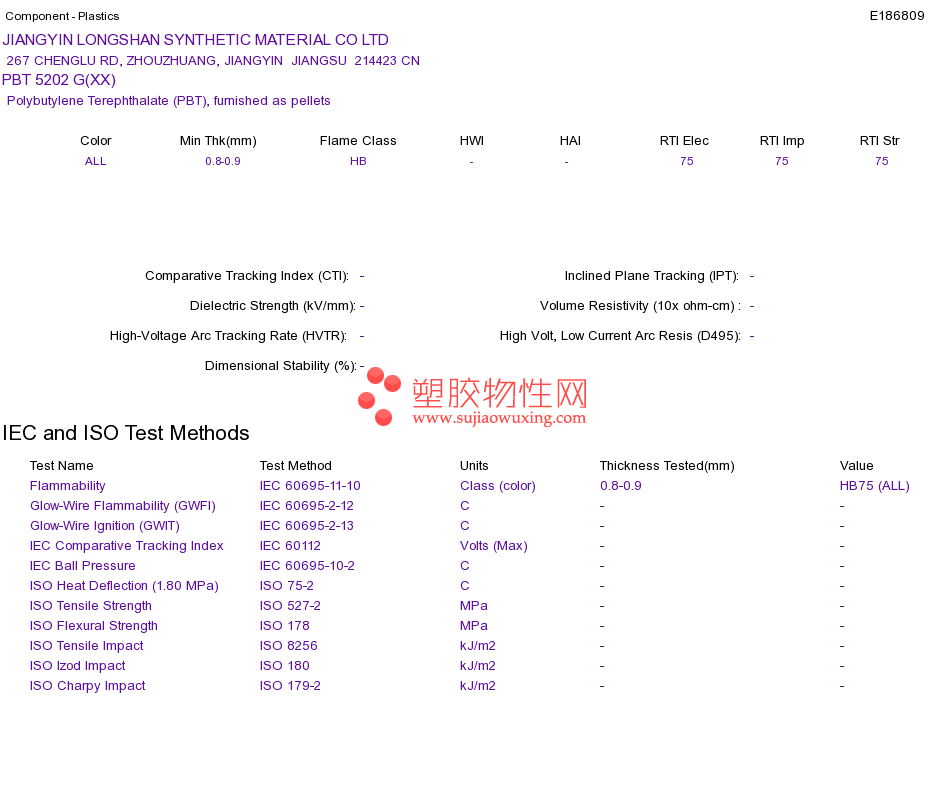Click the RTI Elec column header
The image size is (950, 800).
tap(684, 141)
